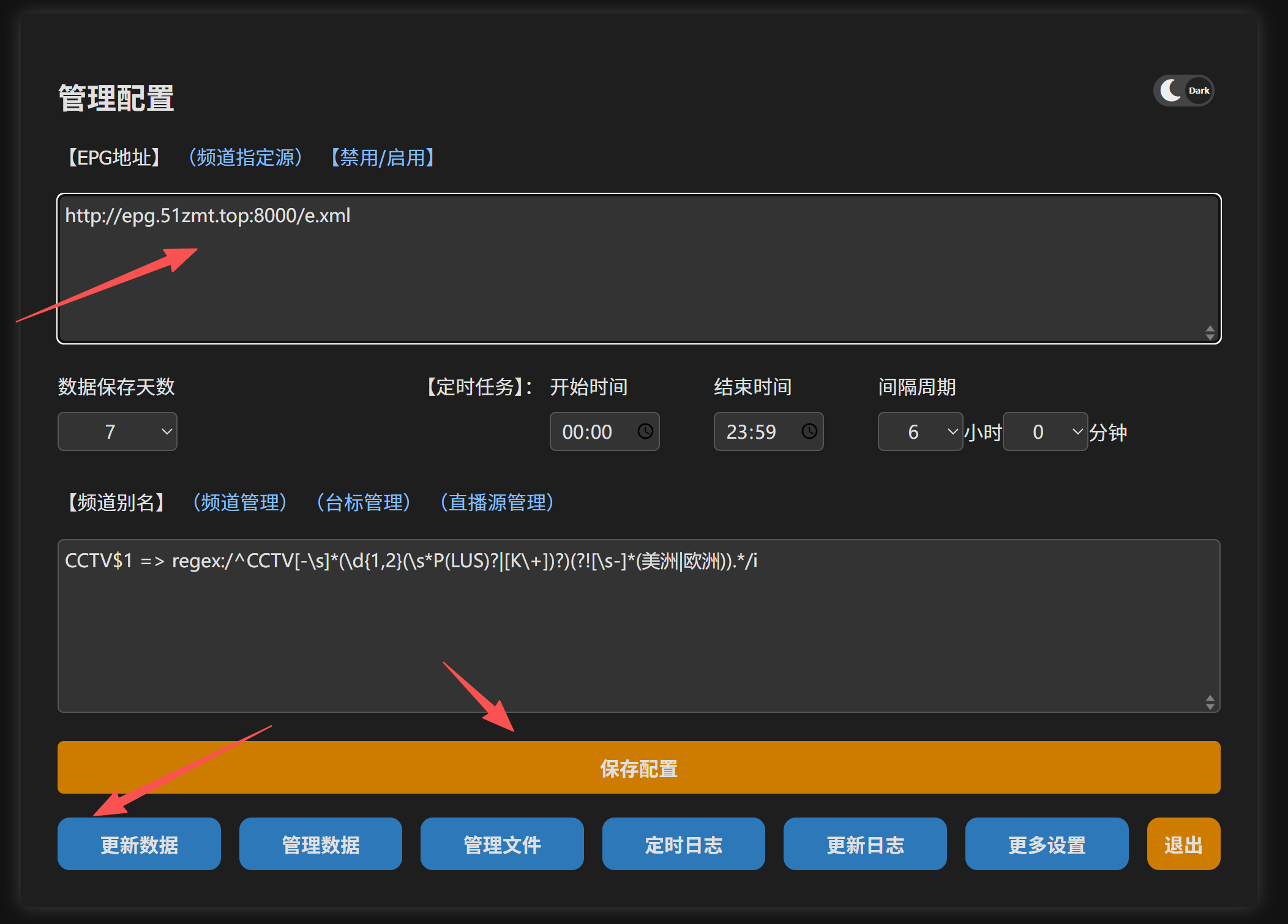Open 管理数据 button

coord(320,844)
